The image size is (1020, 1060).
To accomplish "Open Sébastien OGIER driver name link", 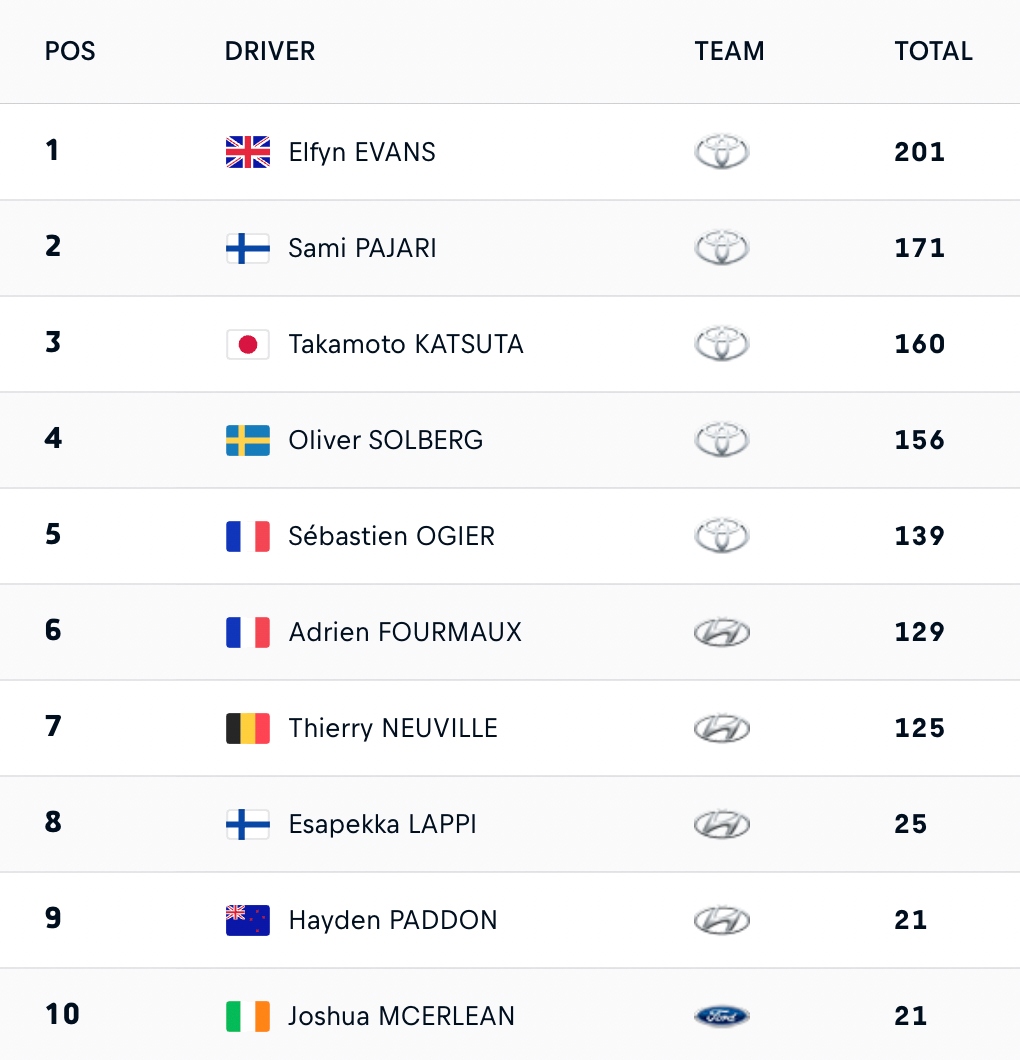I will (391, 536).
